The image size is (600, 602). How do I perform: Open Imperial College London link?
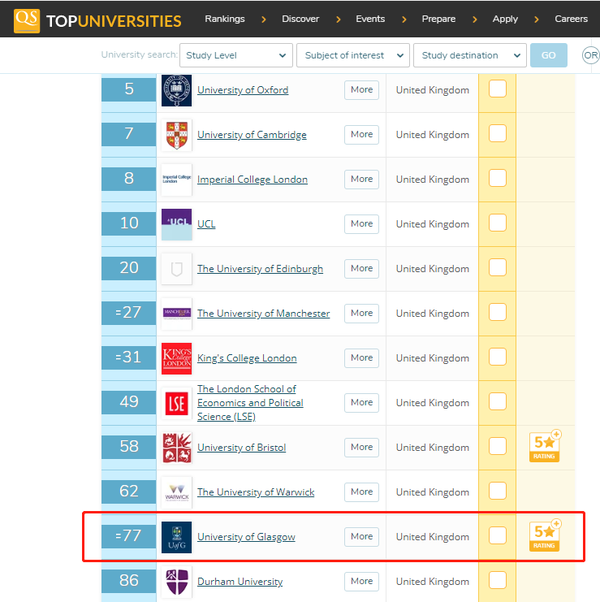(x=252, y=180)
